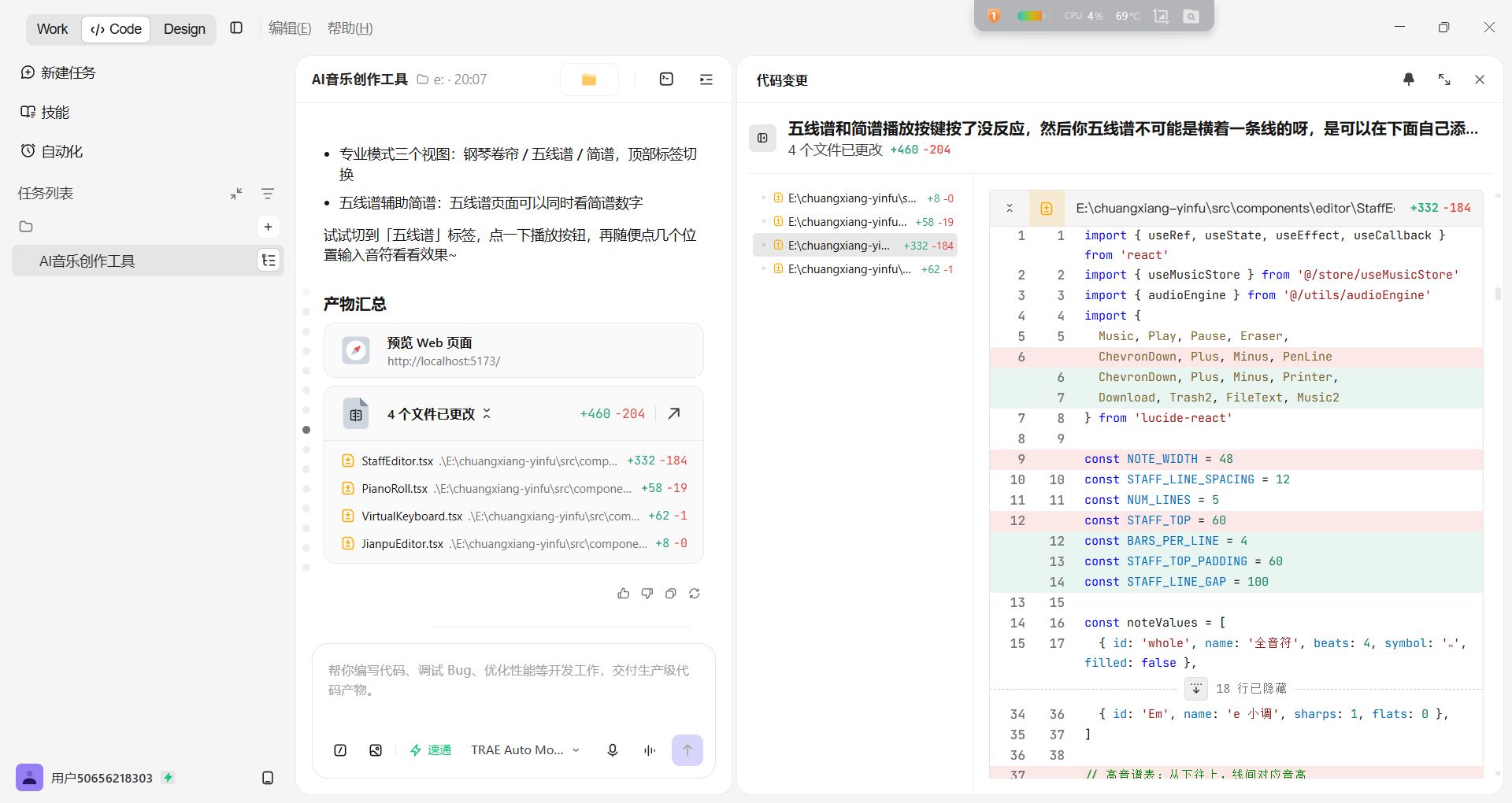Click the overlay screenshot crop icon
The width and height of the screenshot is (1512, 803).
[1161, 16]
